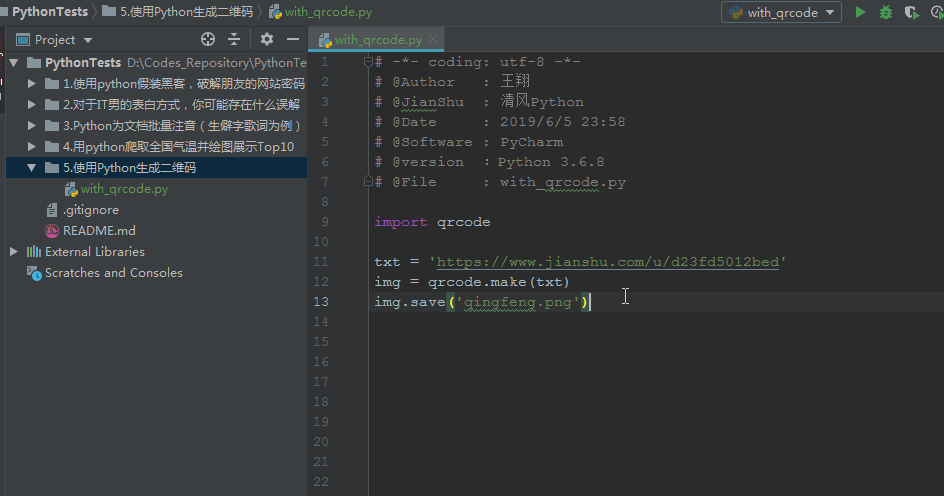944x496 pixels.
Task: Open README.md in project tree
Action: click(99, 231)
